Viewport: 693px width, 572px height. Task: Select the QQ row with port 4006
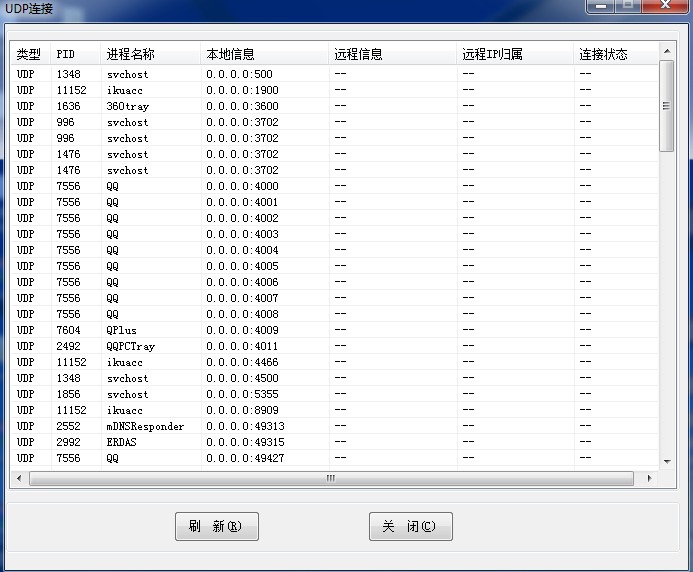click(335, 282)
